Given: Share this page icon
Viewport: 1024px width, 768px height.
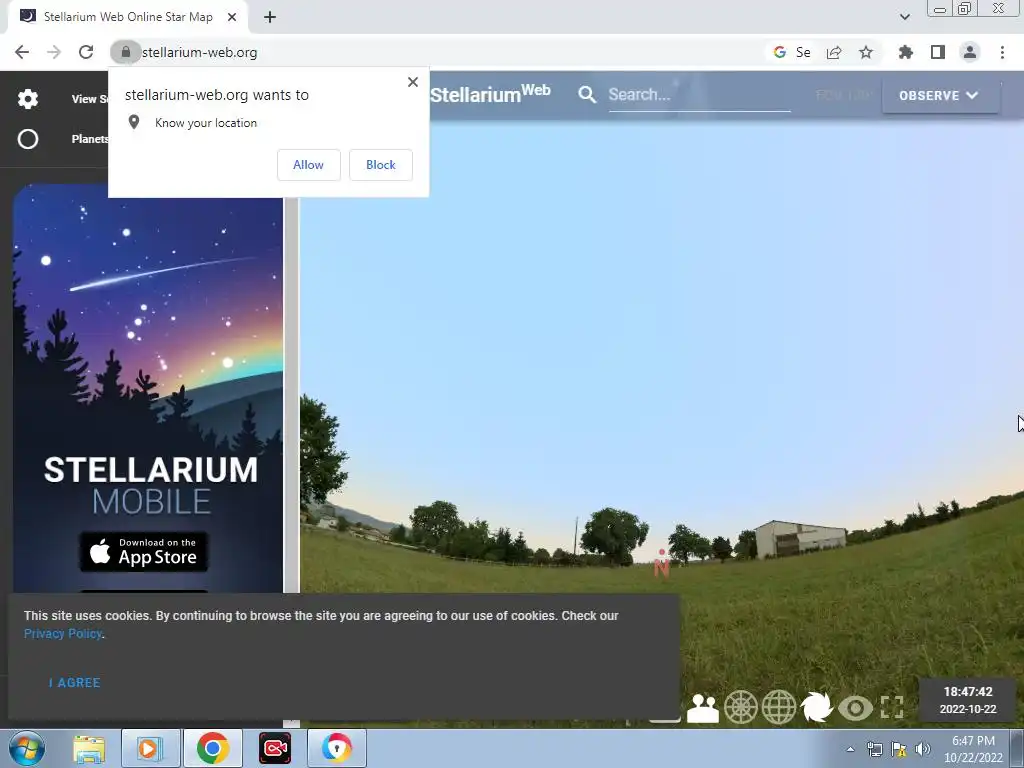Looking at the screenshot, I should 834,52.
